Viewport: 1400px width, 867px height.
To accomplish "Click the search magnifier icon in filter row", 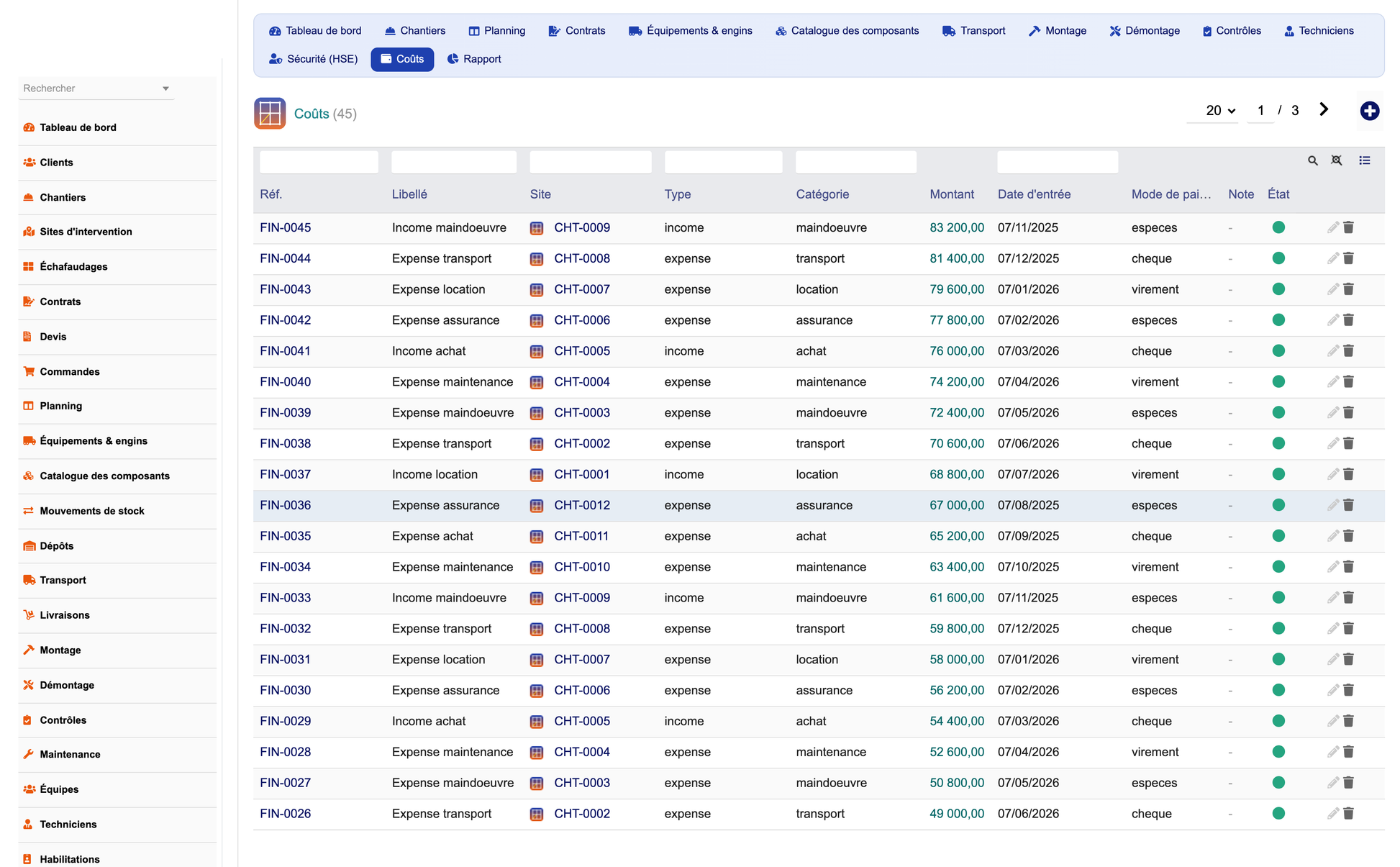I will coord(1313,161).
